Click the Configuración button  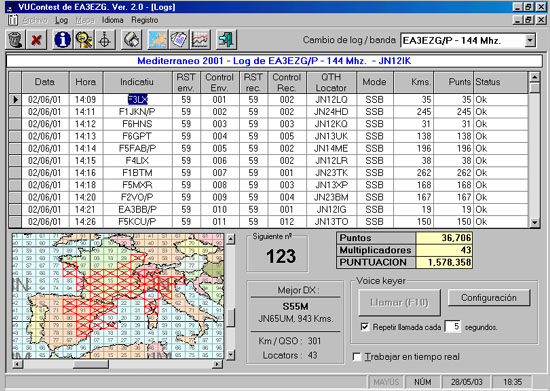point(489,298)
